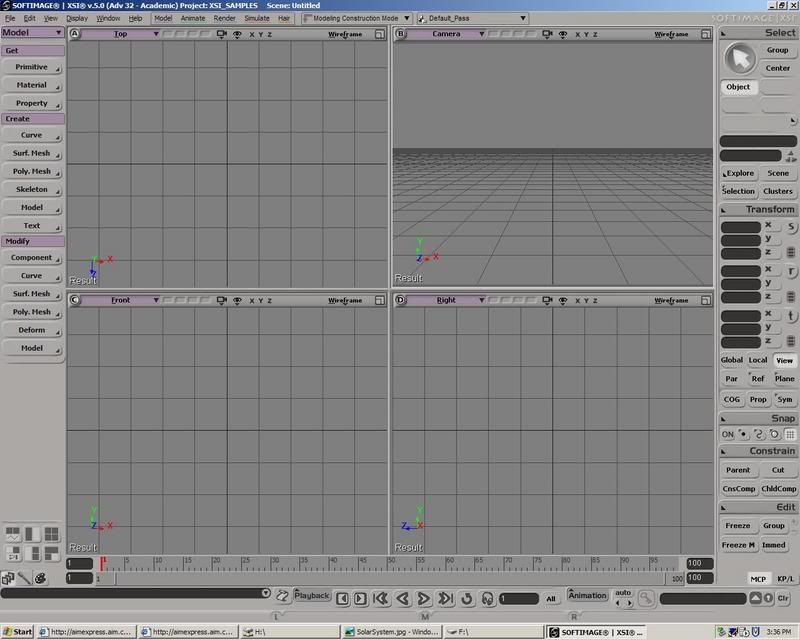Open the Camera viewport view dropdown
The width and height of the screenshot is (800, 640).
(x=446, y=34)
